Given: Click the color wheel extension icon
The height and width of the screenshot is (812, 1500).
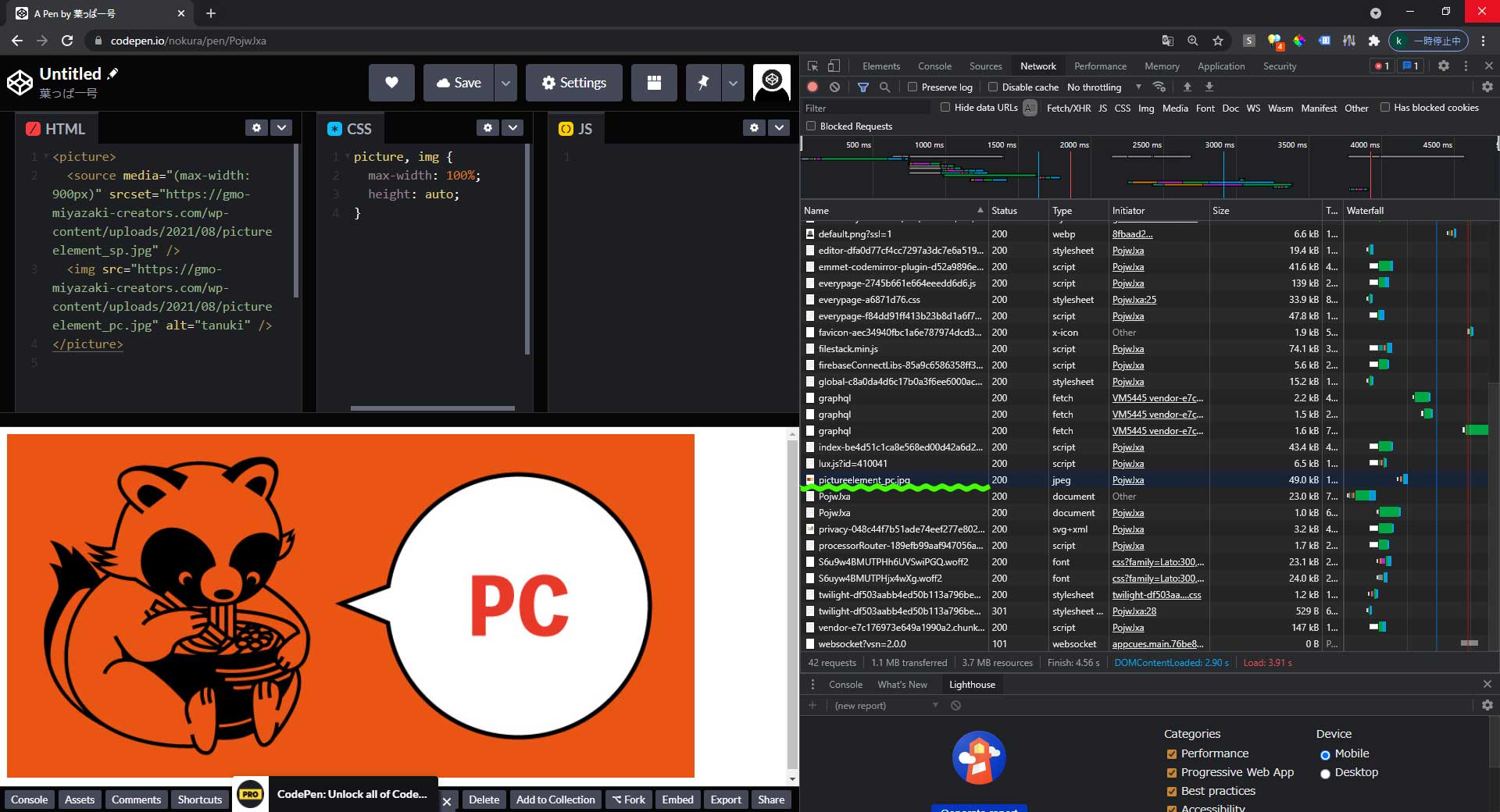Looking at the screenshot, I should pyautogui.click(x=1299, y=41).
